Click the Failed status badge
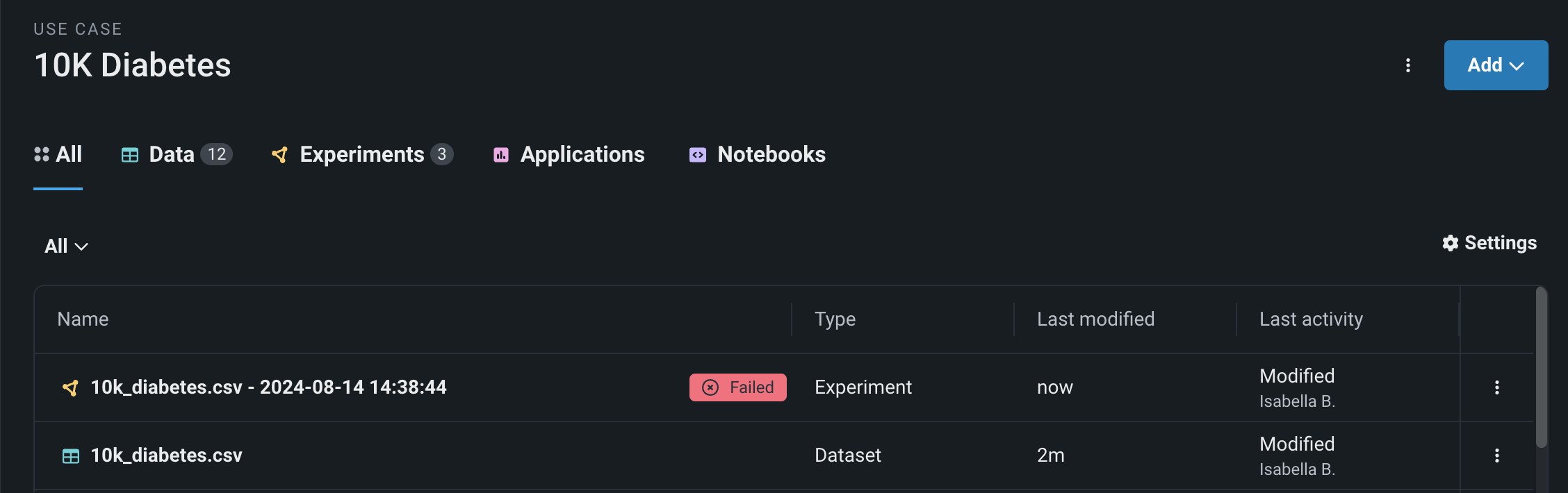Viewport: 1568px width, 493px height. [x=737, y=387]
